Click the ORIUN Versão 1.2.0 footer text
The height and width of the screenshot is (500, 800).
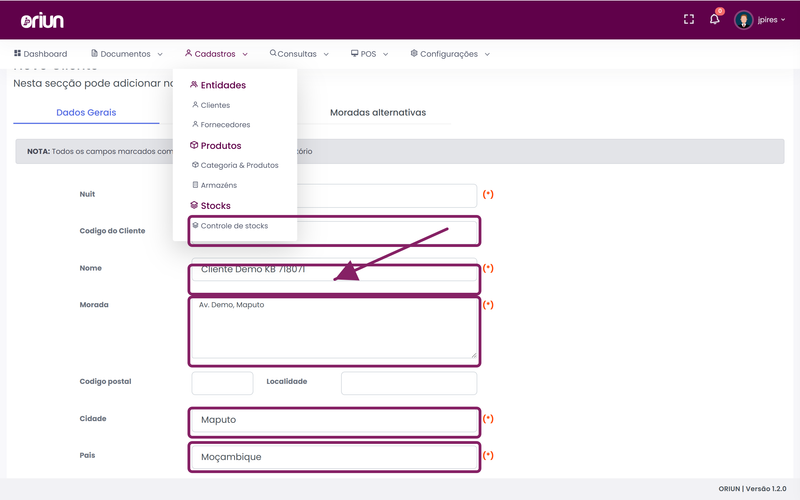752,489
